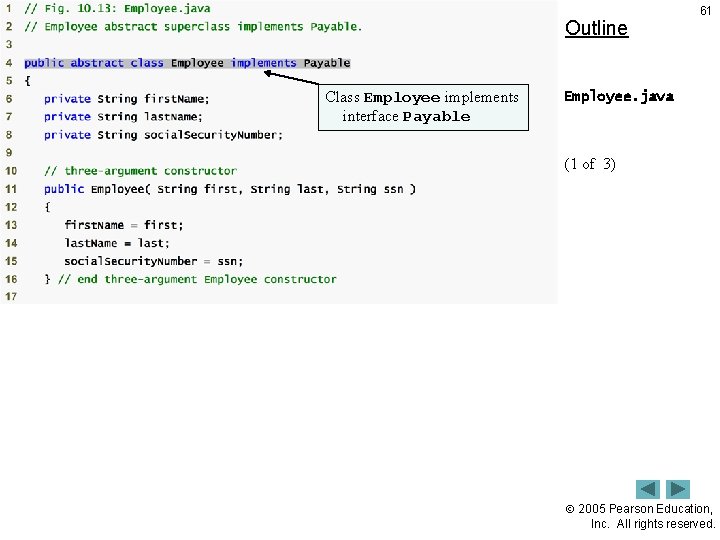
Task: Click the 'socialSecurityNumber = ssn;' statement
Action: point(154,261)
